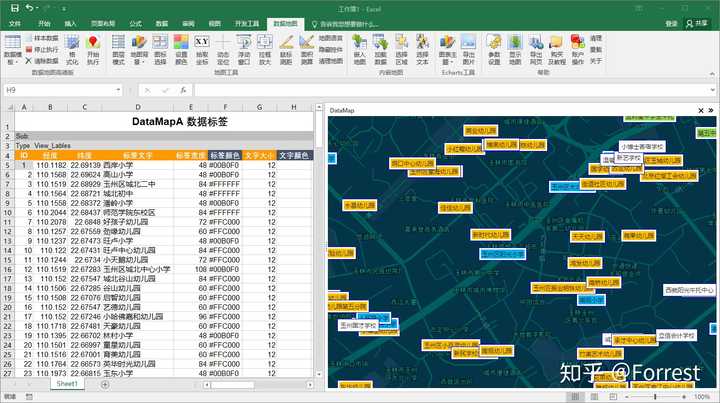Click the 共享 Share button
Image resolution: width=720 pixels, height=403 pixels.
click(x=697, y=23)
